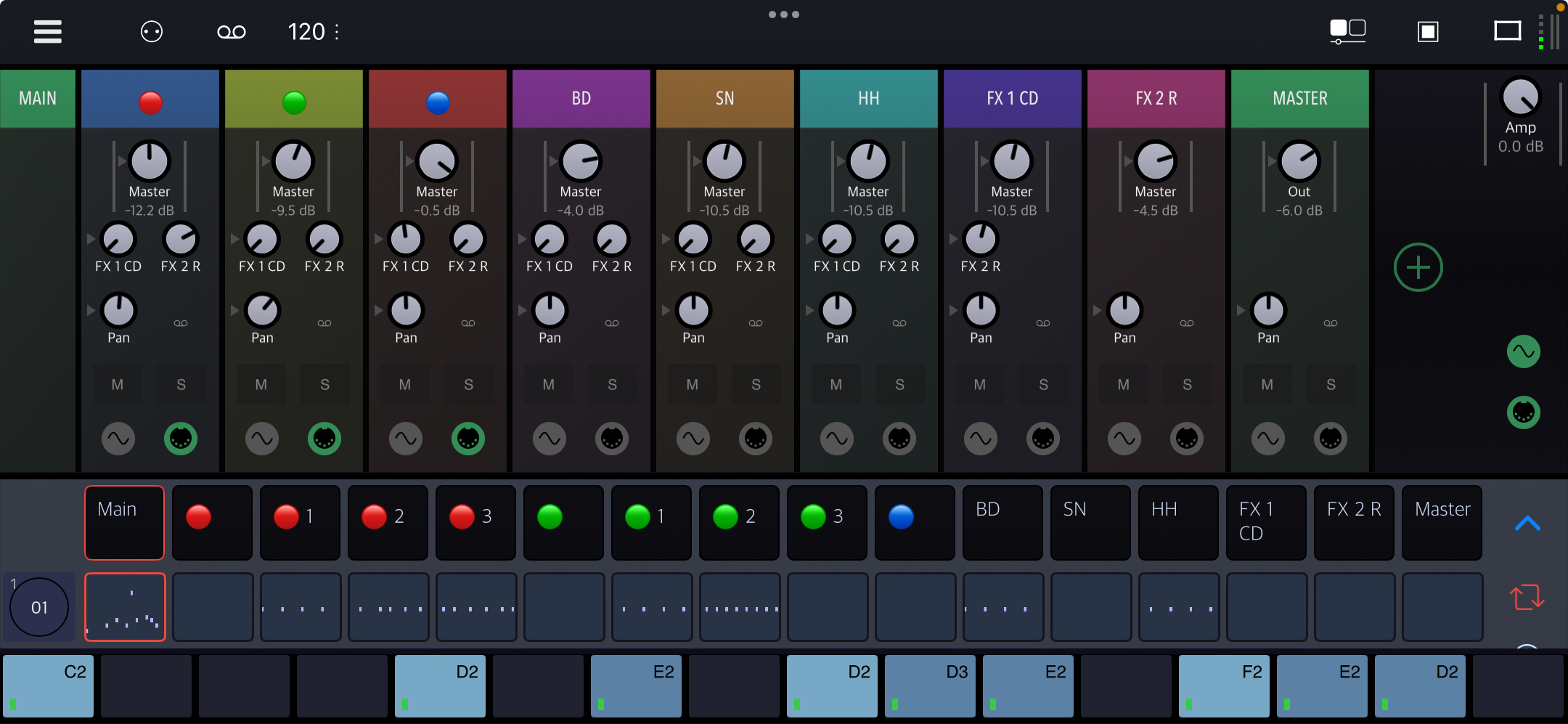Select the FX 1 CD channel header
The image size is (1568, 724).
[x=1012, y=99]
